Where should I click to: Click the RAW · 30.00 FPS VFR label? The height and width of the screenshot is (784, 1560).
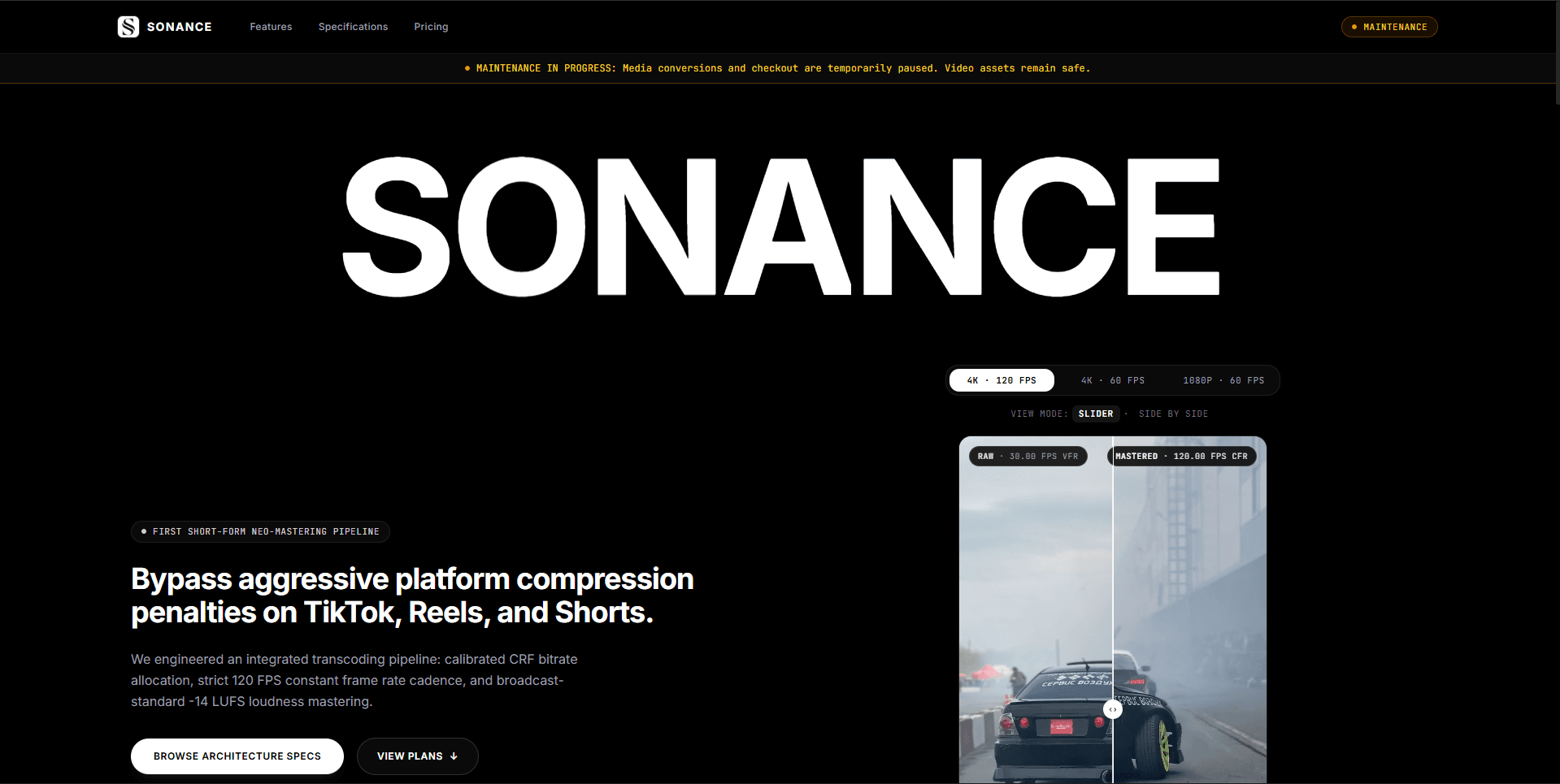[1028, 456]
